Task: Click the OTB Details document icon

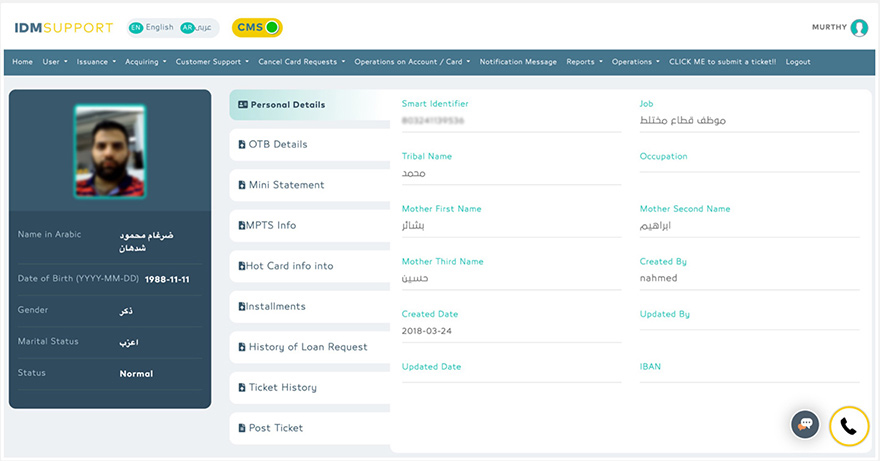Action: (x=242, y=144)
